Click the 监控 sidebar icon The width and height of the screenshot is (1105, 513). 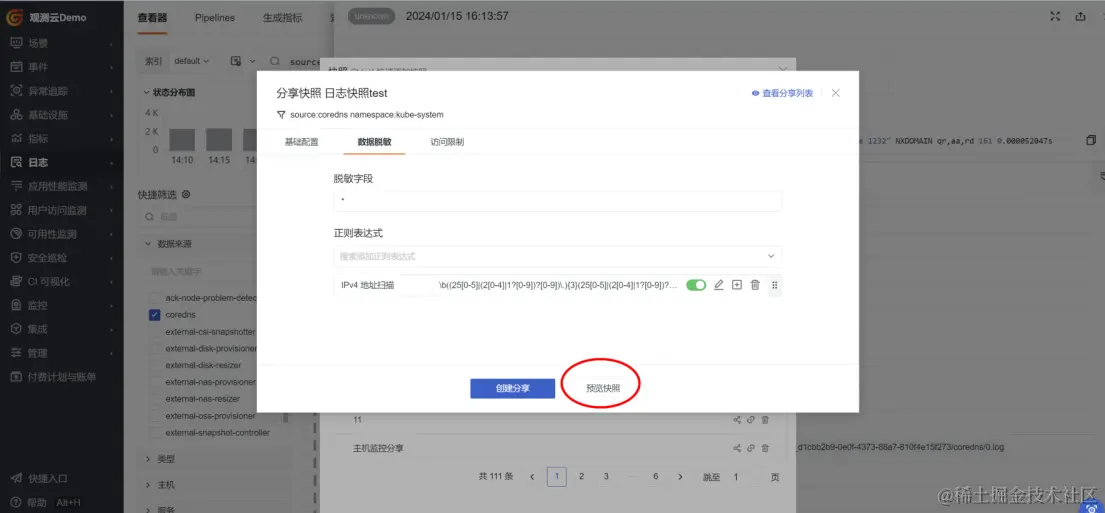click(16, 306)
